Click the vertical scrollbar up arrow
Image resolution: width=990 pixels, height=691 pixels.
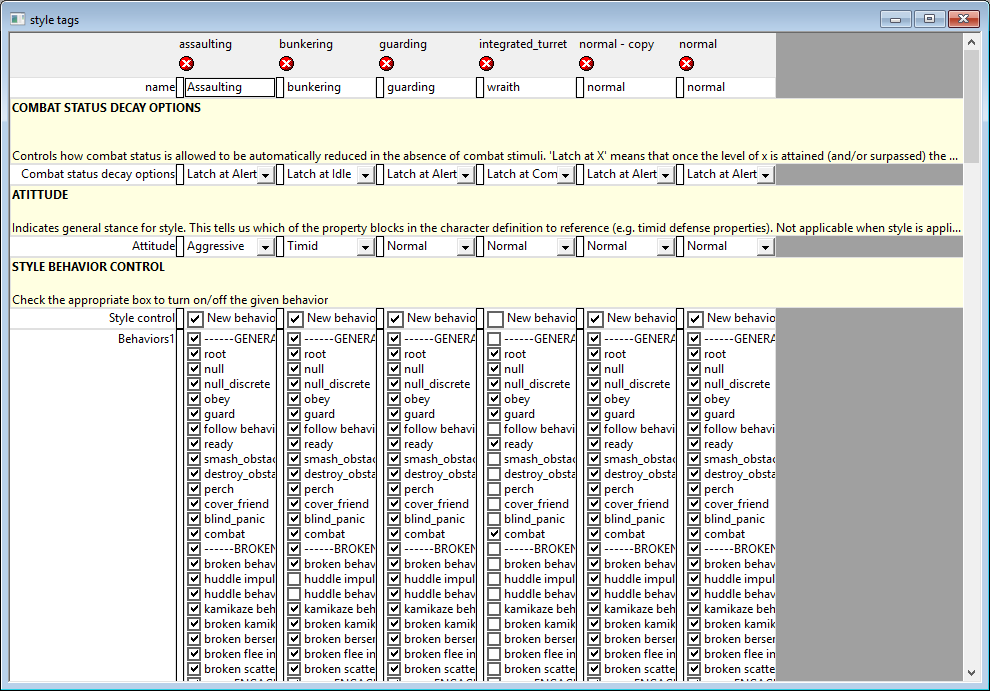972,42
